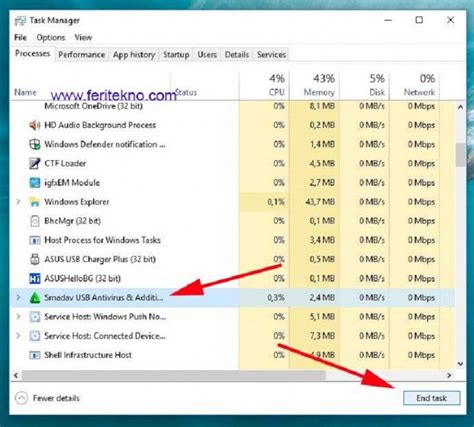
Task: Select Host Process for Windows Tasks row
Action: pos(233,240)
